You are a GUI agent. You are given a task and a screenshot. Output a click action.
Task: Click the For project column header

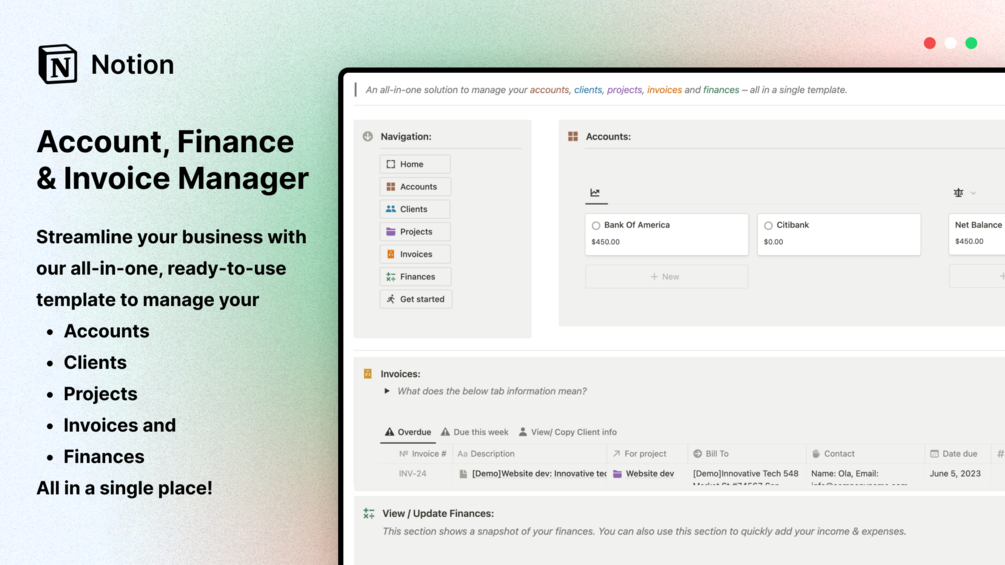point(647,454)
